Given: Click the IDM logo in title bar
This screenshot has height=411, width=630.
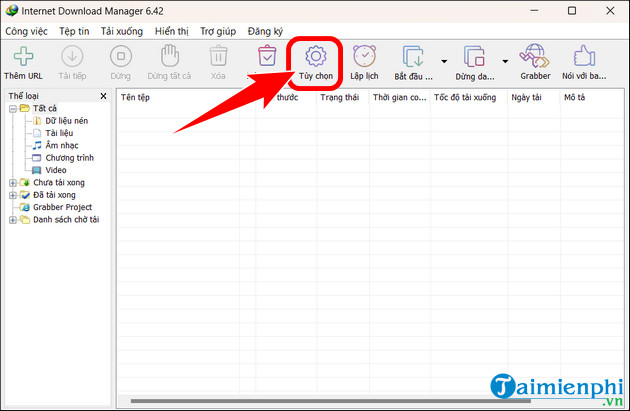Looking at the screenshot, I should (x=11, y=11).
